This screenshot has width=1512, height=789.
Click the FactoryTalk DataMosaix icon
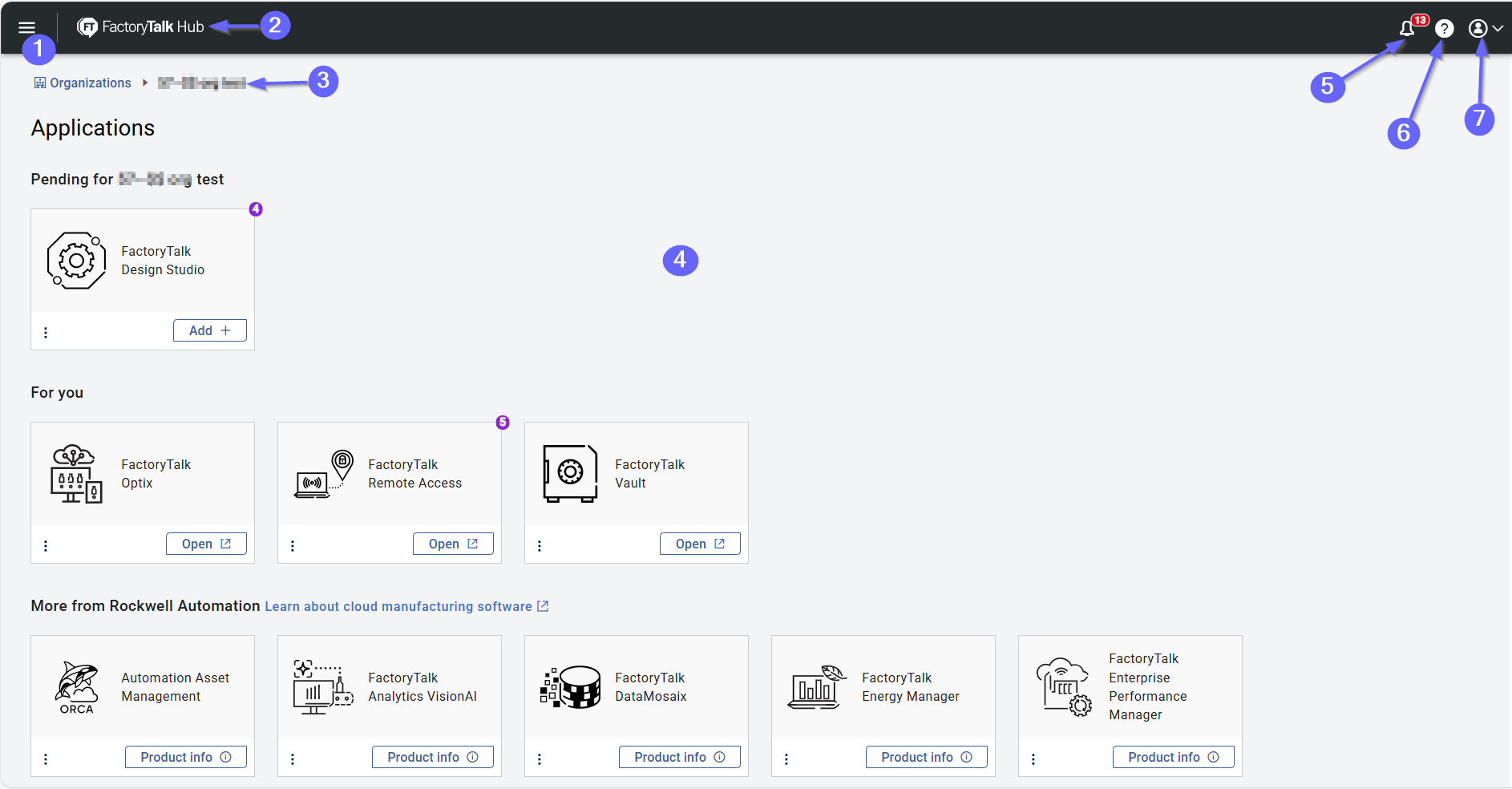(x=570, y=687)
